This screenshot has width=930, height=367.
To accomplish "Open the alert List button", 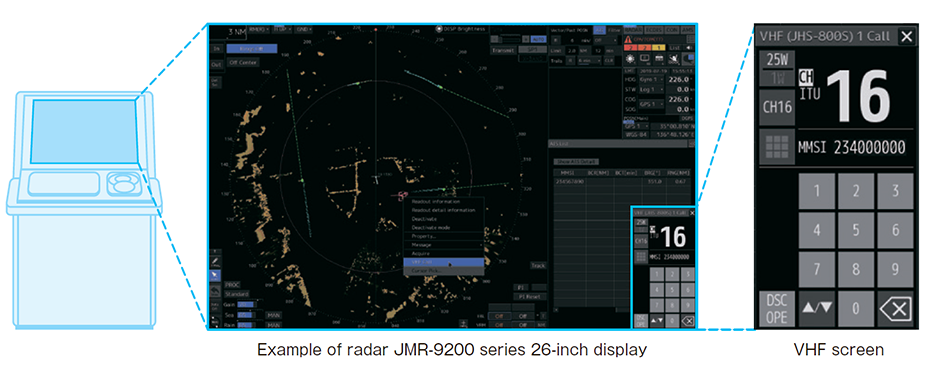I will [674, 47].
